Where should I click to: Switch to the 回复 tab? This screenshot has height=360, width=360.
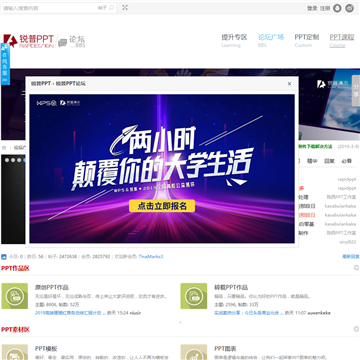pos(329,161)
